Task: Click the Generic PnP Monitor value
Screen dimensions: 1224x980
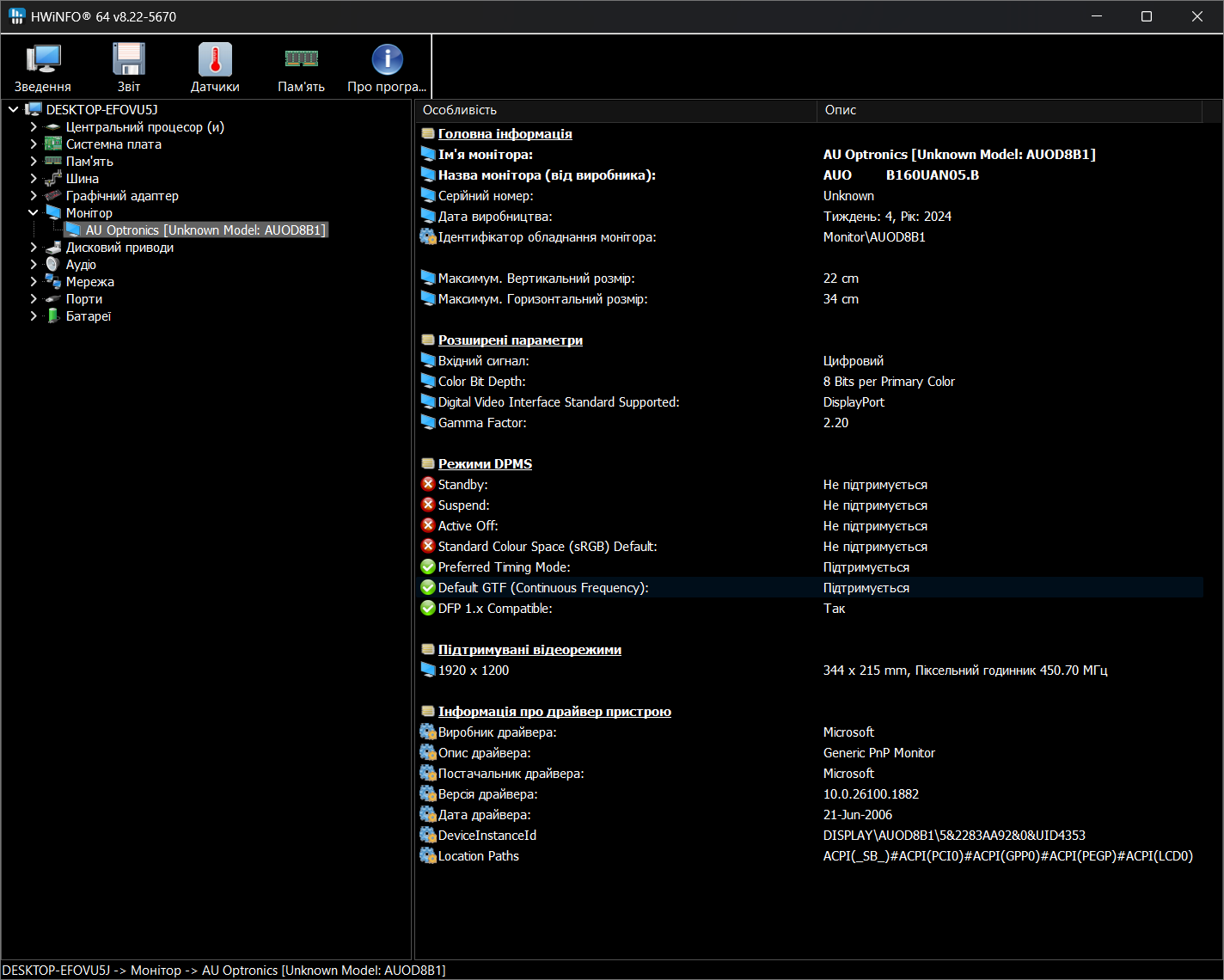Action: 878,752
